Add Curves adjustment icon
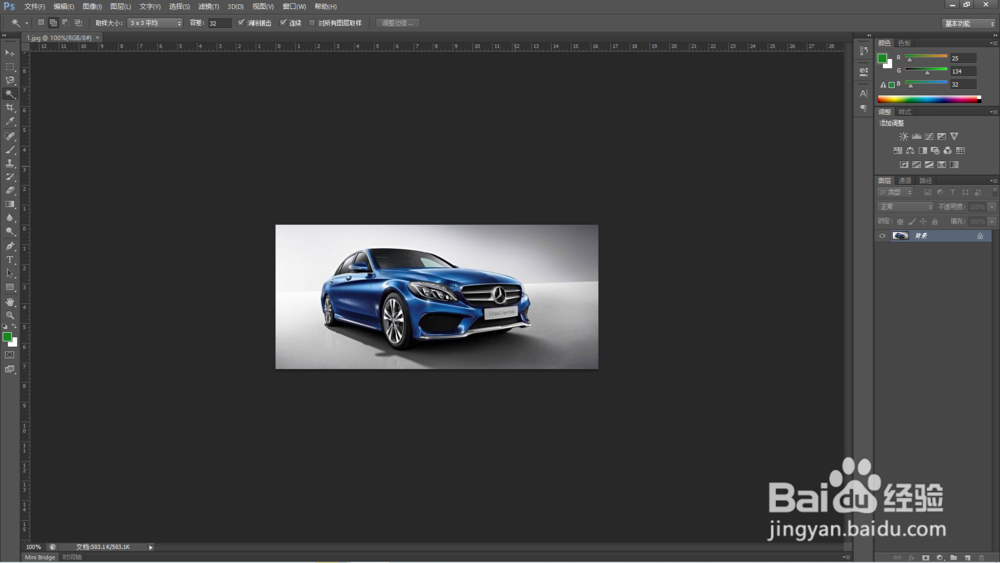Image resolution: width=1000 pixels, height=563 pixels. [x=929, y=136]
